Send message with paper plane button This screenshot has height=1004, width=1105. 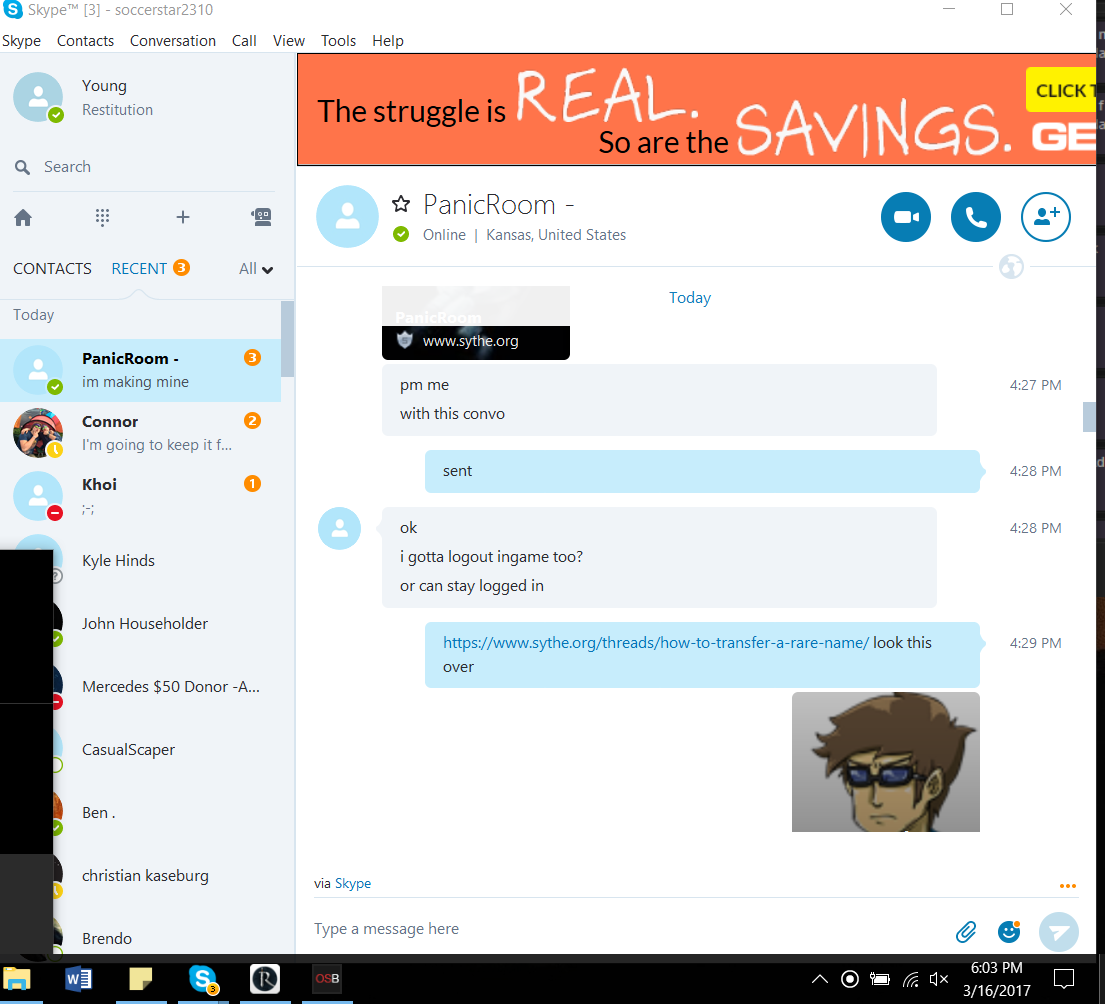tap(1058, 931)
